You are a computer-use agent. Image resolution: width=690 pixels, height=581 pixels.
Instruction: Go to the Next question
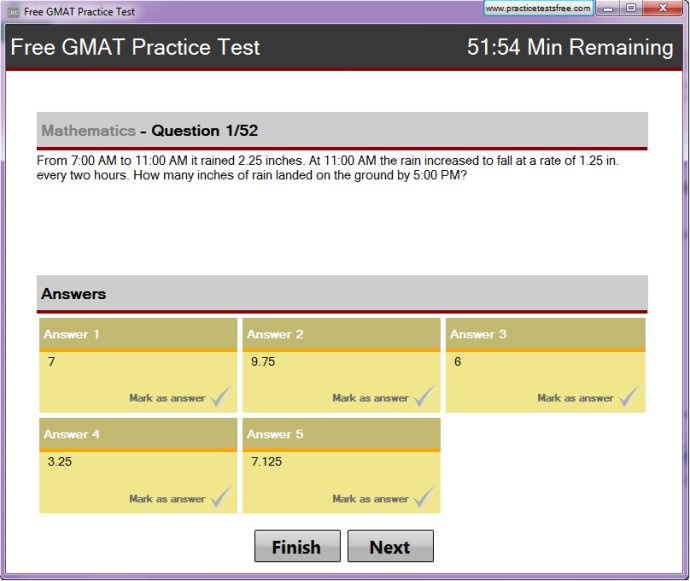point(390,546)
